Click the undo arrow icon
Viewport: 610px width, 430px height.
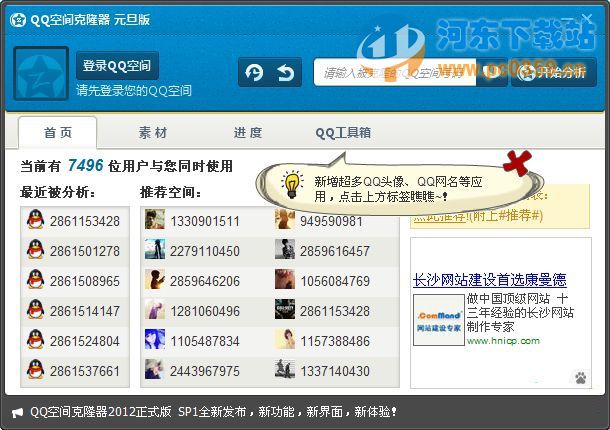point(286,73)
